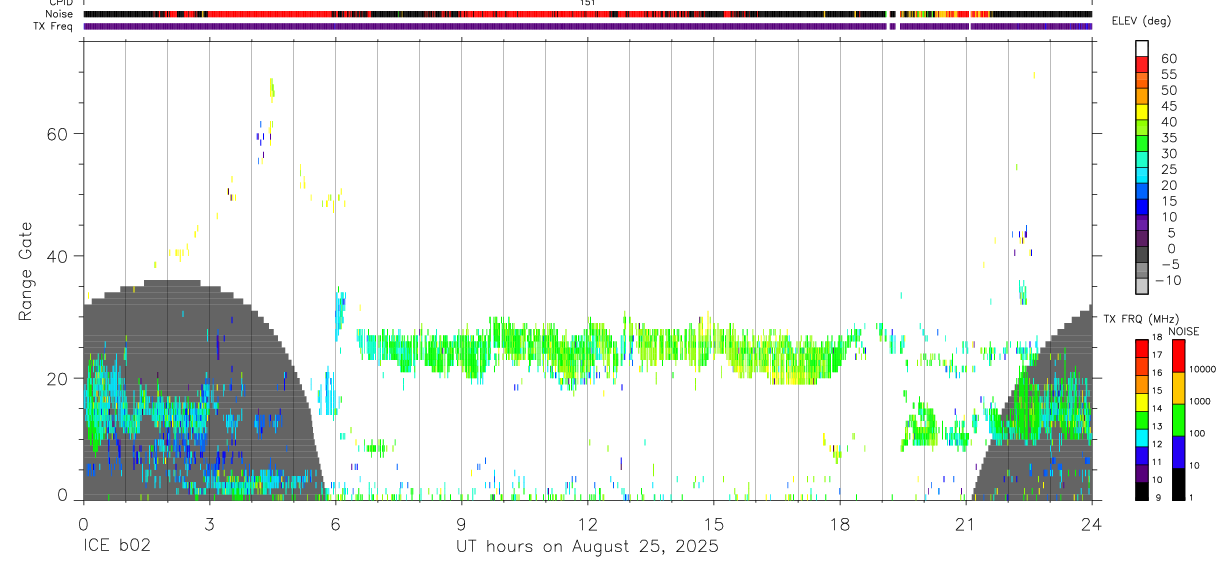Click the 10000 label on the NOISE scale
Viewport: 1228px width, 567px height.
point(1203,370)
